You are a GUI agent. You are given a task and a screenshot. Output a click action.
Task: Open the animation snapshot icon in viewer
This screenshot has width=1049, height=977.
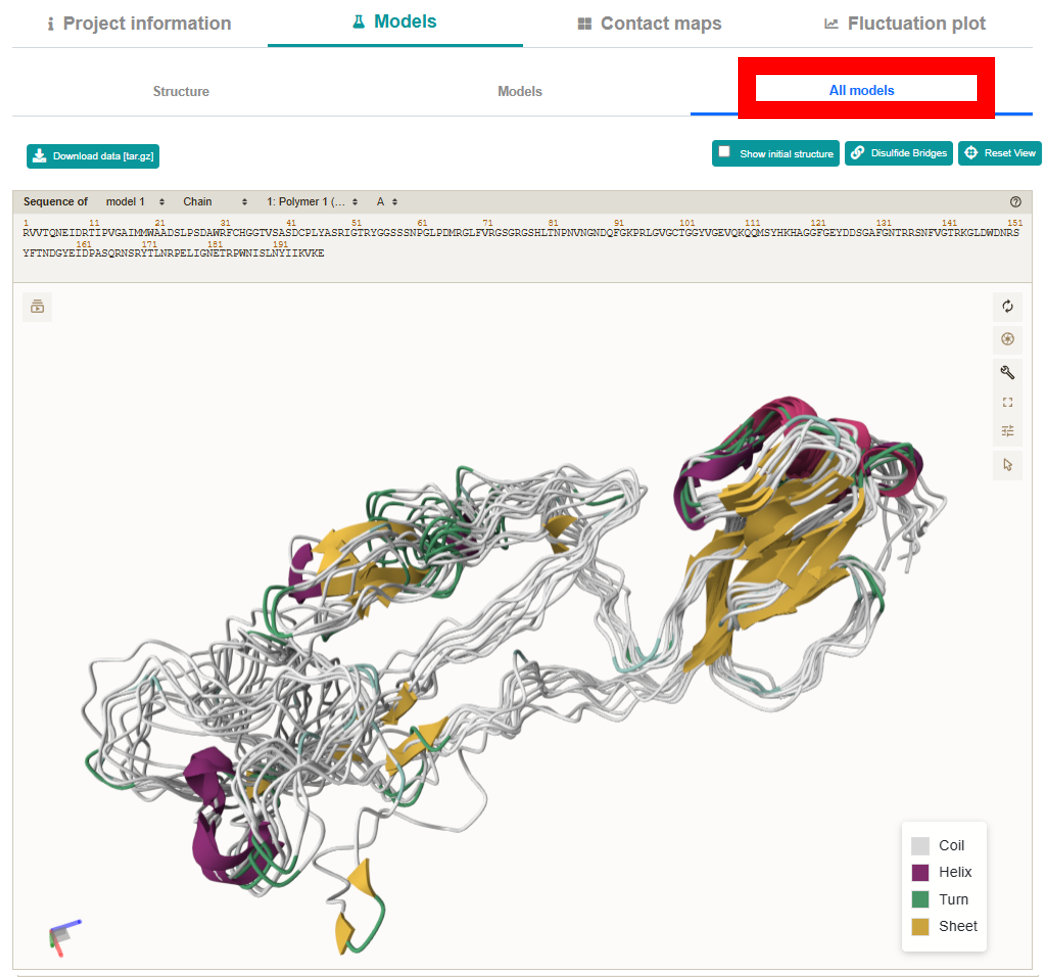[37, 307]
